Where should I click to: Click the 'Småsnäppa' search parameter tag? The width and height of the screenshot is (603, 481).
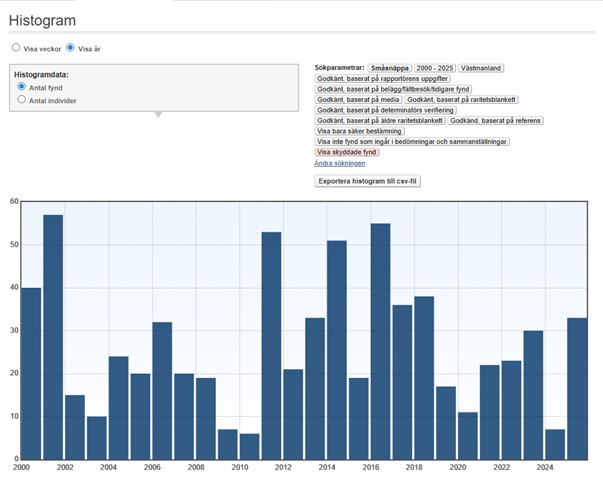[389, 68]
